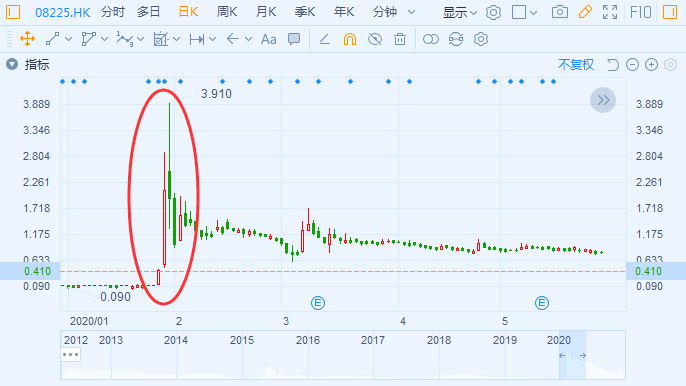Delete drawings with trash icon
This screenshot has height=386, width=686.
coord(400,39)
